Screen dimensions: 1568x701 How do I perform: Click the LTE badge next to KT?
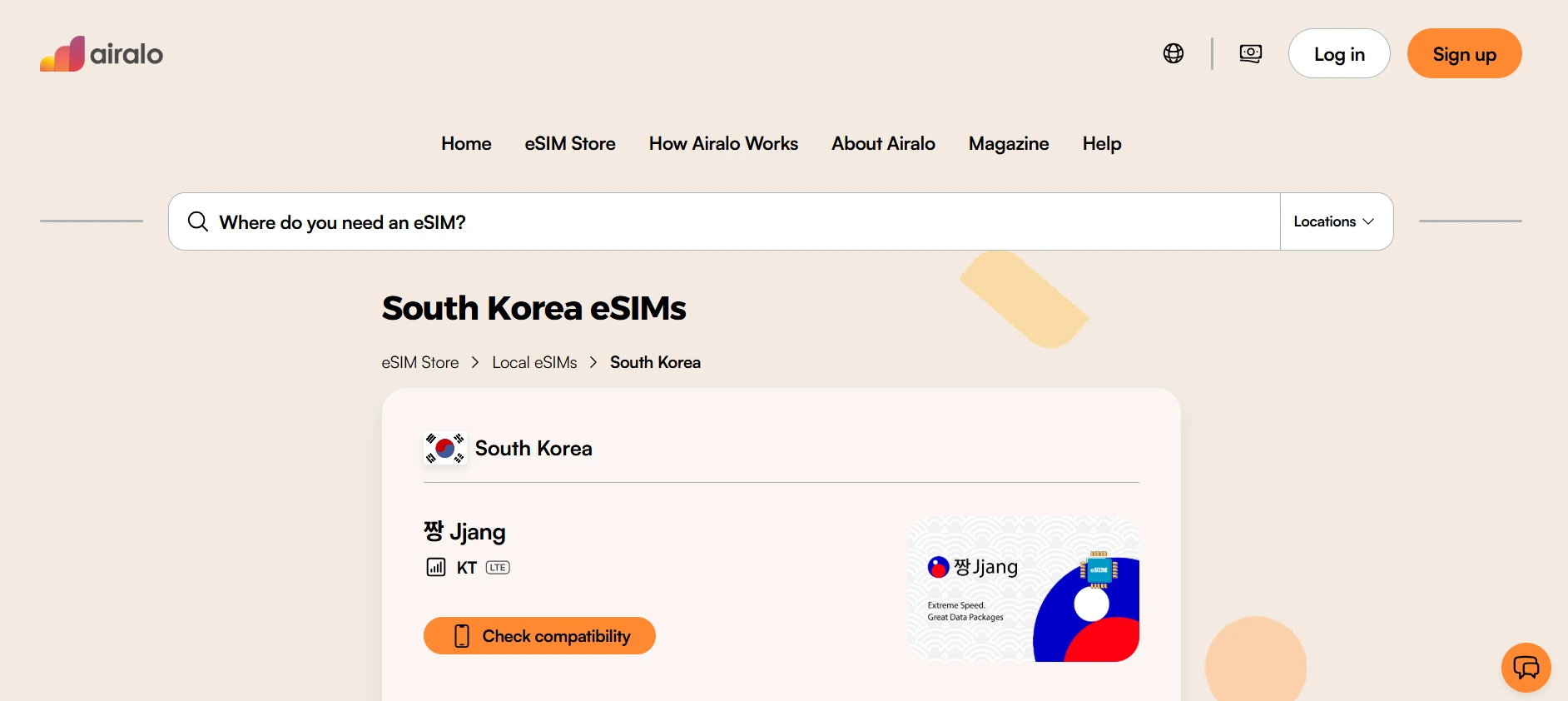point(498,568)
